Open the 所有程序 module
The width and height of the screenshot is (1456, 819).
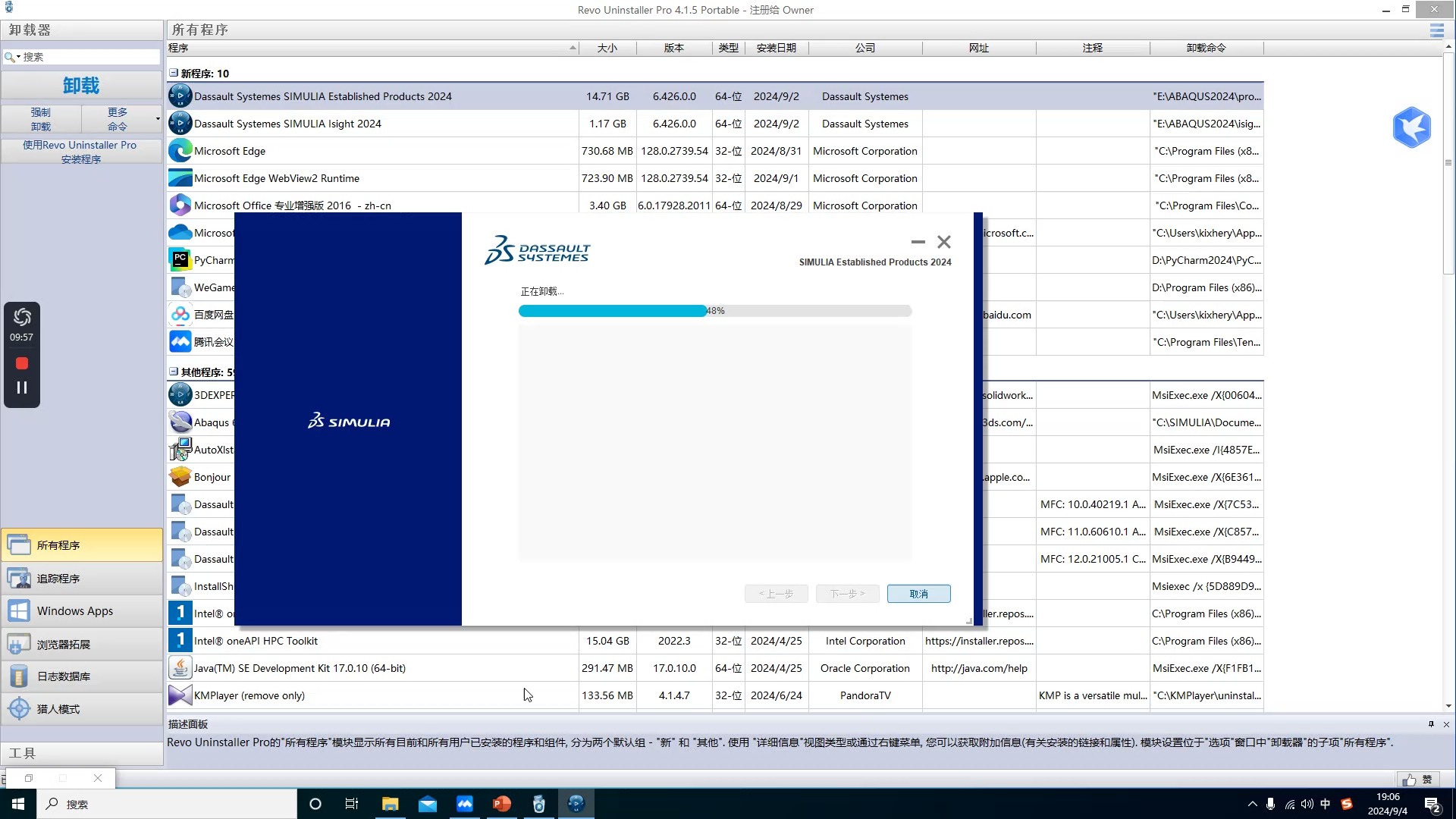point(82,545)
